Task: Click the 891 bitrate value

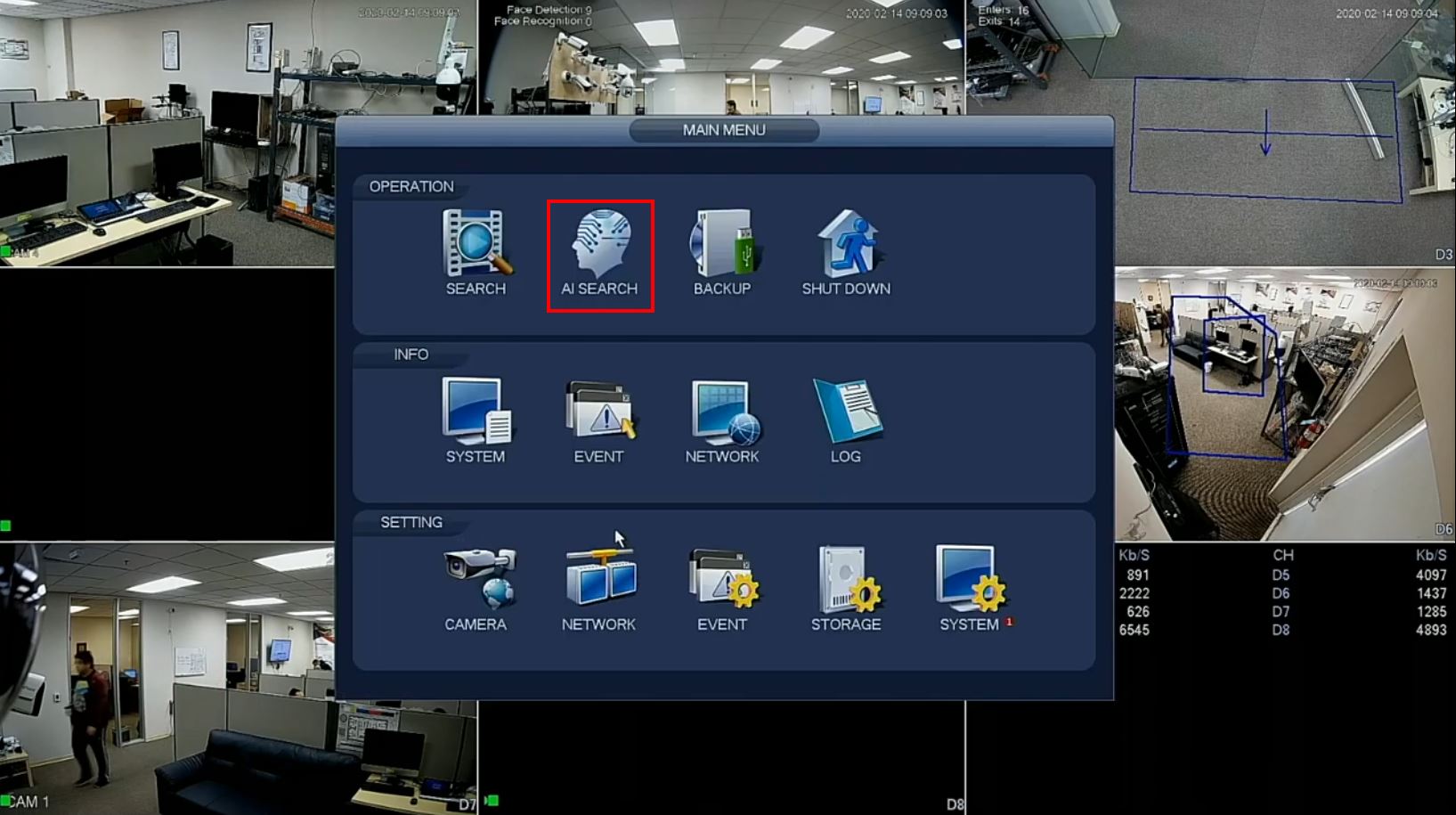Action: 1137,575
